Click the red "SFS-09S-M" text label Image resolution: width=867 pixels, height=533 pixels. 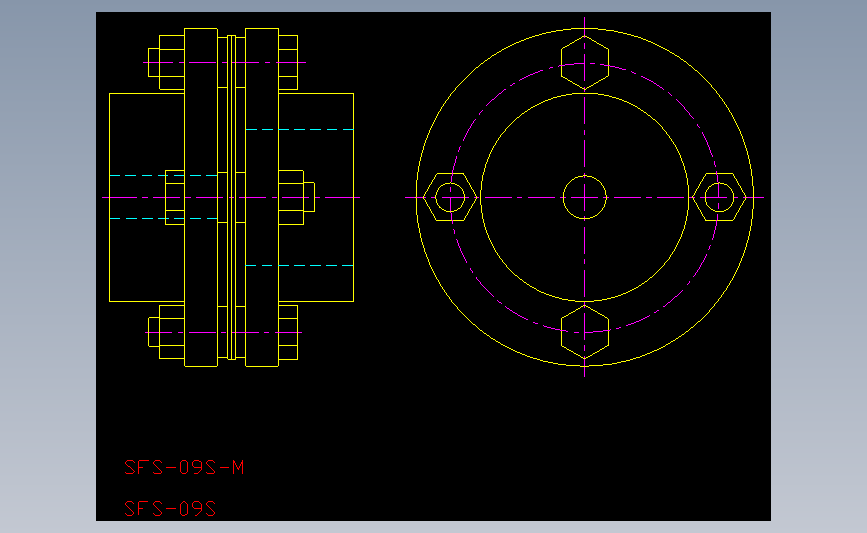184,468
